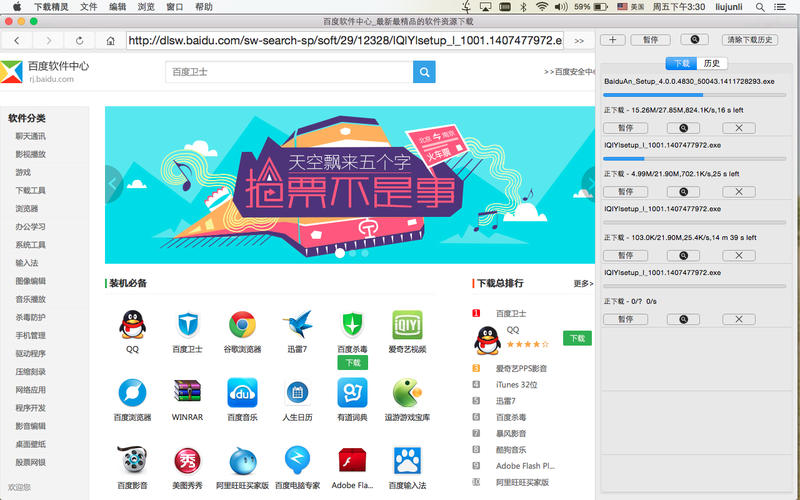This screenshot has width=800, height=500.
Task: Open iTunes 32位 in download ranking
Action: coord(516,385)
